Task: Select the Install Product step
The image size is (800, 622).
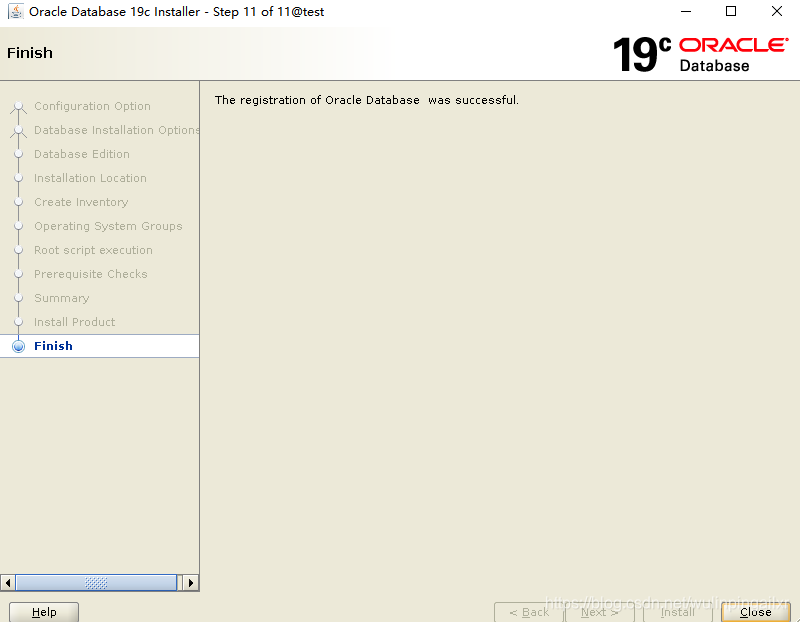Action: tap(74, 322)
